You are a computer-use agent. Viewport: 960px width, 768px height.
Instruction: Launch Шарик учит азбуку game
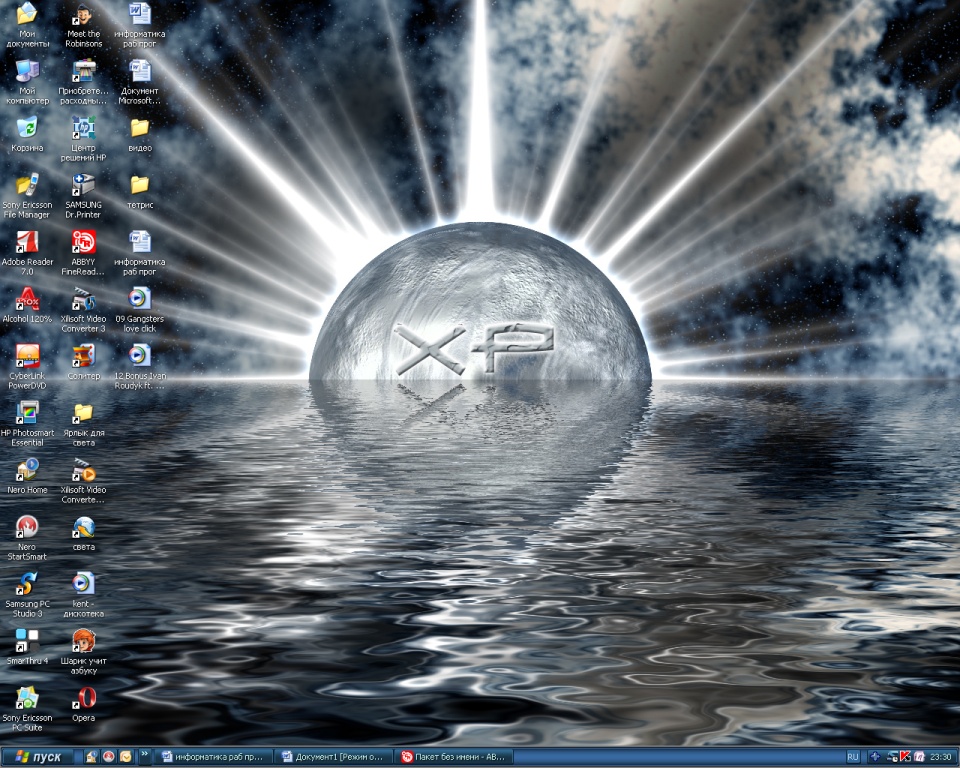point(84,652)
